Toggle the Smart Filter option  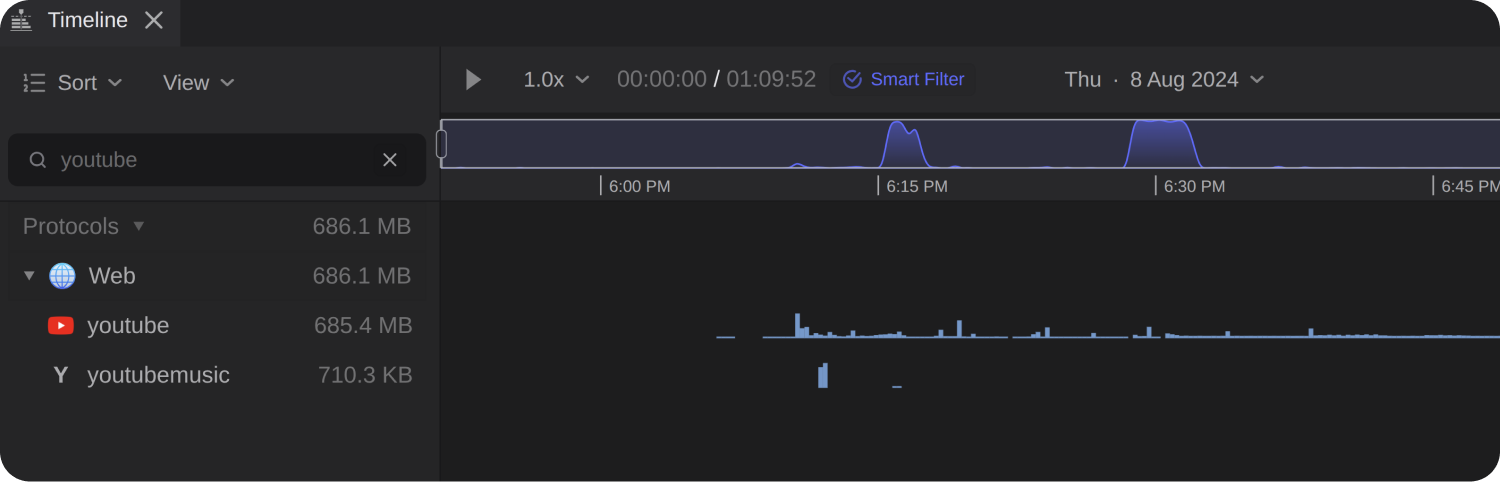click(903, 80)
